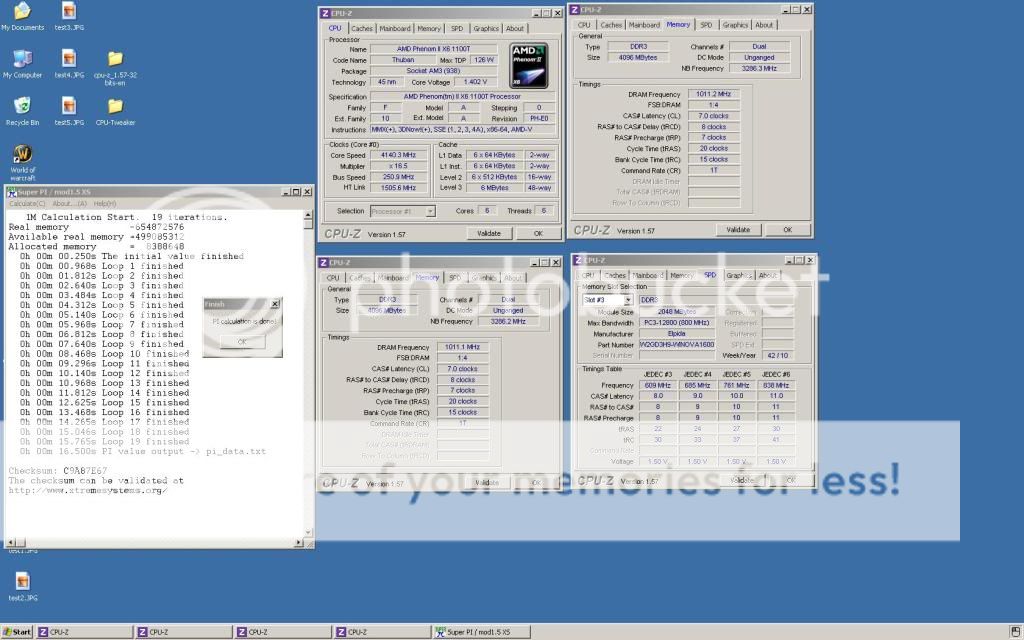The image size is (1024, 640).
Task: Open the World of Warcraft desktop icon
Action: 22,156
